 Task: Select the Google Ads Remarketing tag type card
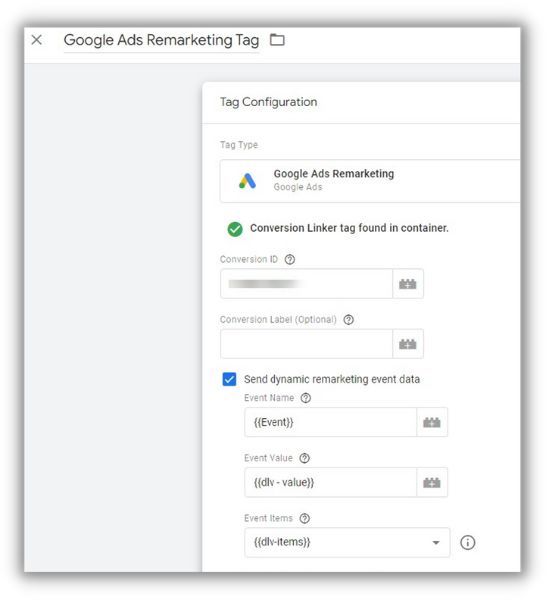(370, 181)
